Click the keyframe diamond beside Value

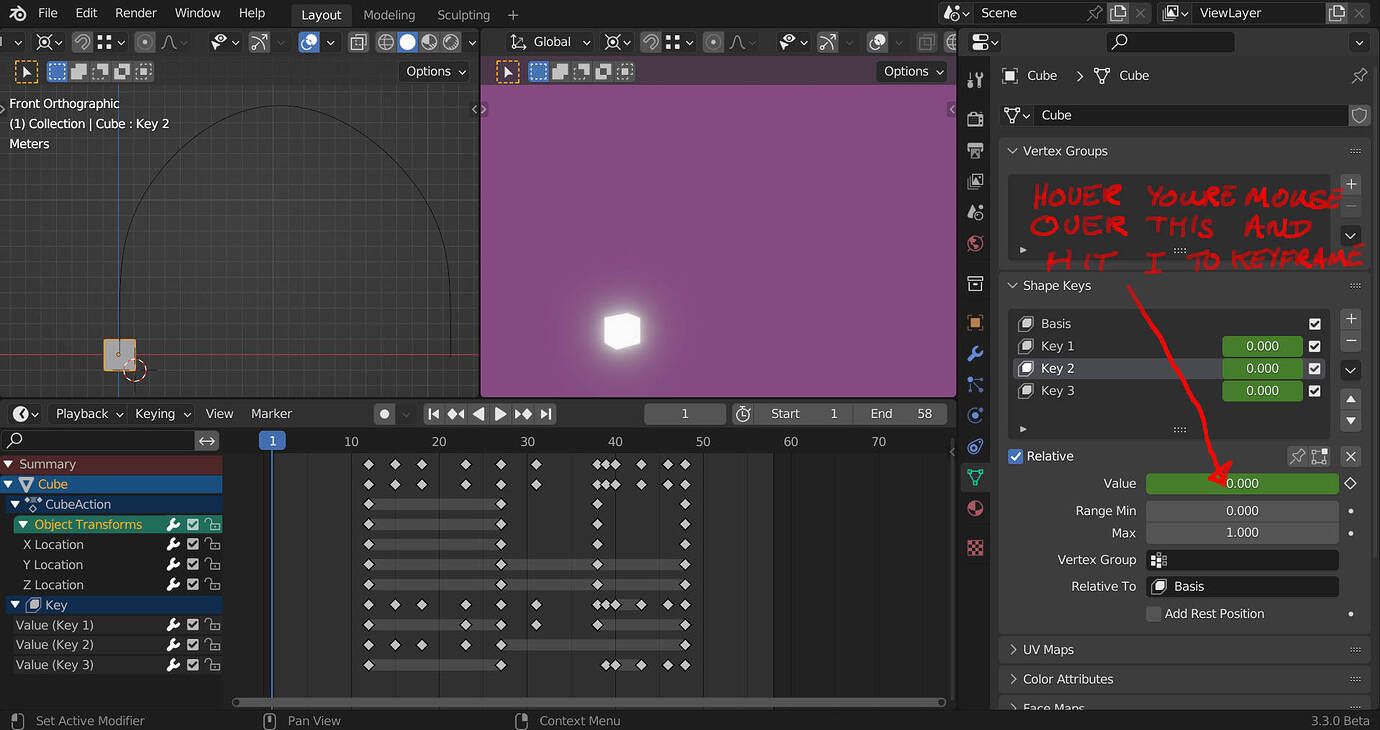click(x=1351, y=483)
